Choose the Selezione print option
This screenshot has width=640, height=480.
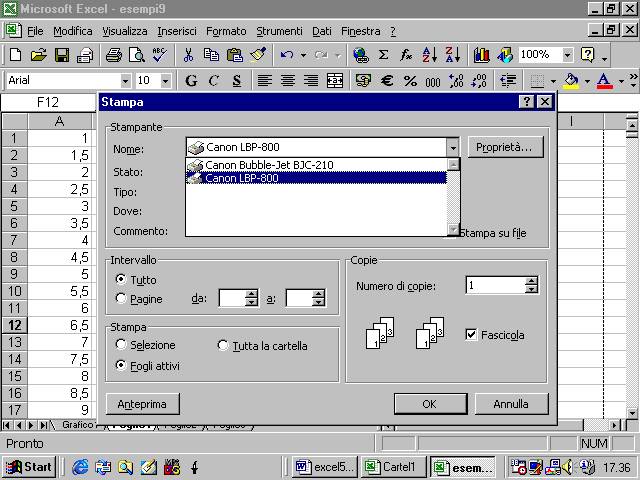tap(120, 344)
